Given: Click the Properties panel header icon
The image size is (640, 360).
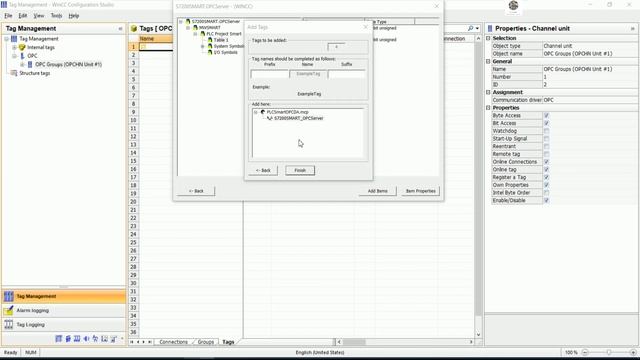Looking at the screenshot, I should [x=490, y=29].
